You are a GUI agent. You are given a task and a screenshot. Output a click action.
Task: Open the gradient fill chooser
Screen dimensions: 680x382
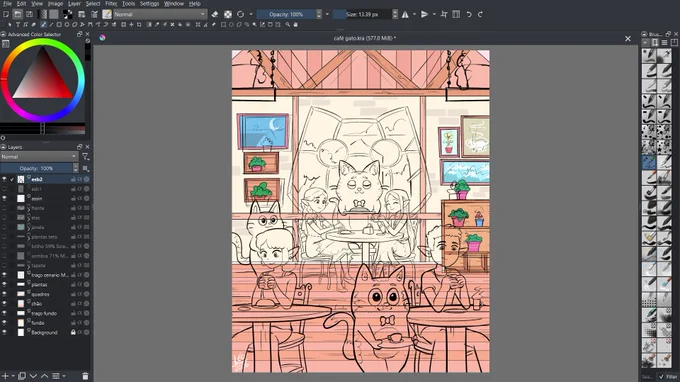42,14
